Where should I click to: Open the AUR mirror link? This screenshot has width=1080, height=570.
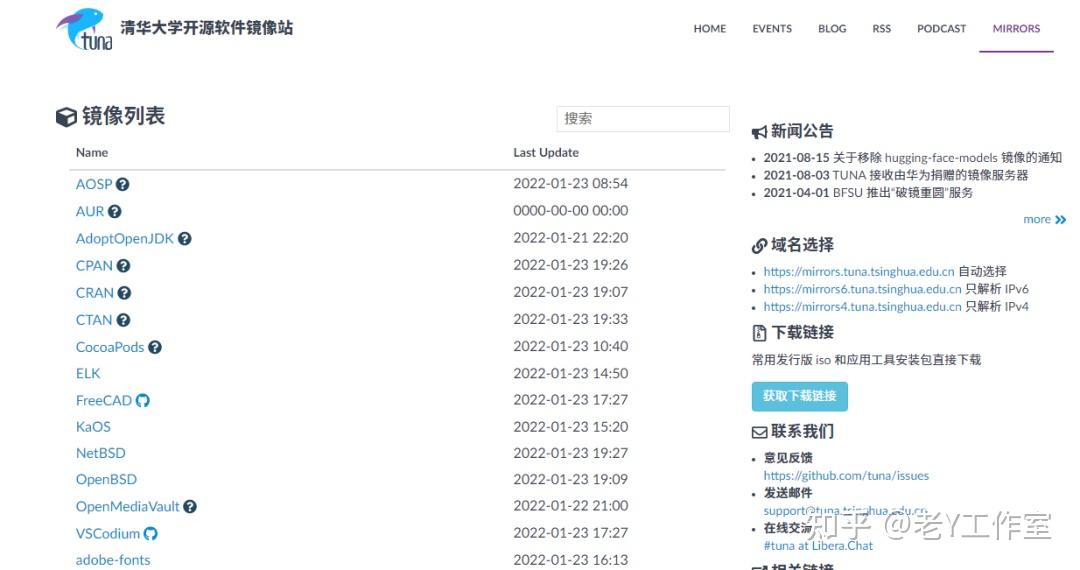pyautogui.click(x=90, y=211)
